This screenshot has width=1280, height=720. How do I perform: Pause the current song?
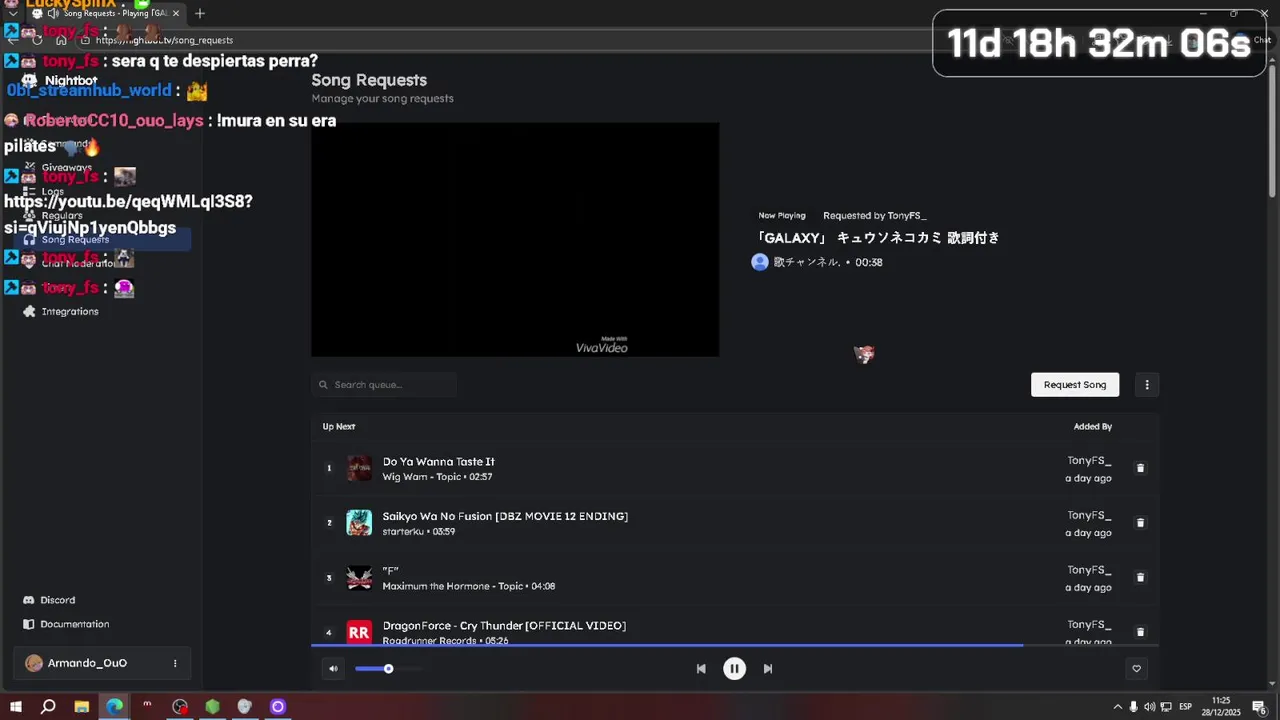[x=734, y=669]
